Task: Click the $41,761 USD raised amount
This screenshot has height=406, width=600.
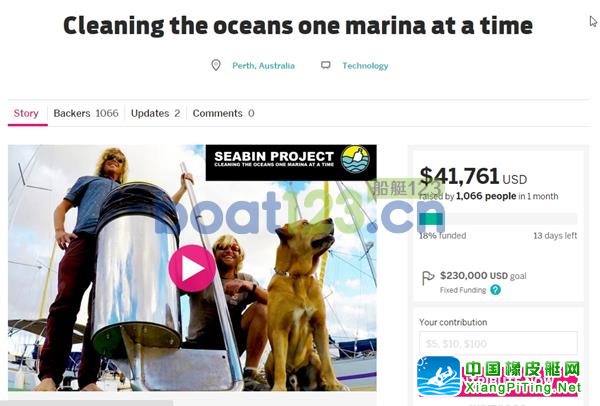Action: 473,177
